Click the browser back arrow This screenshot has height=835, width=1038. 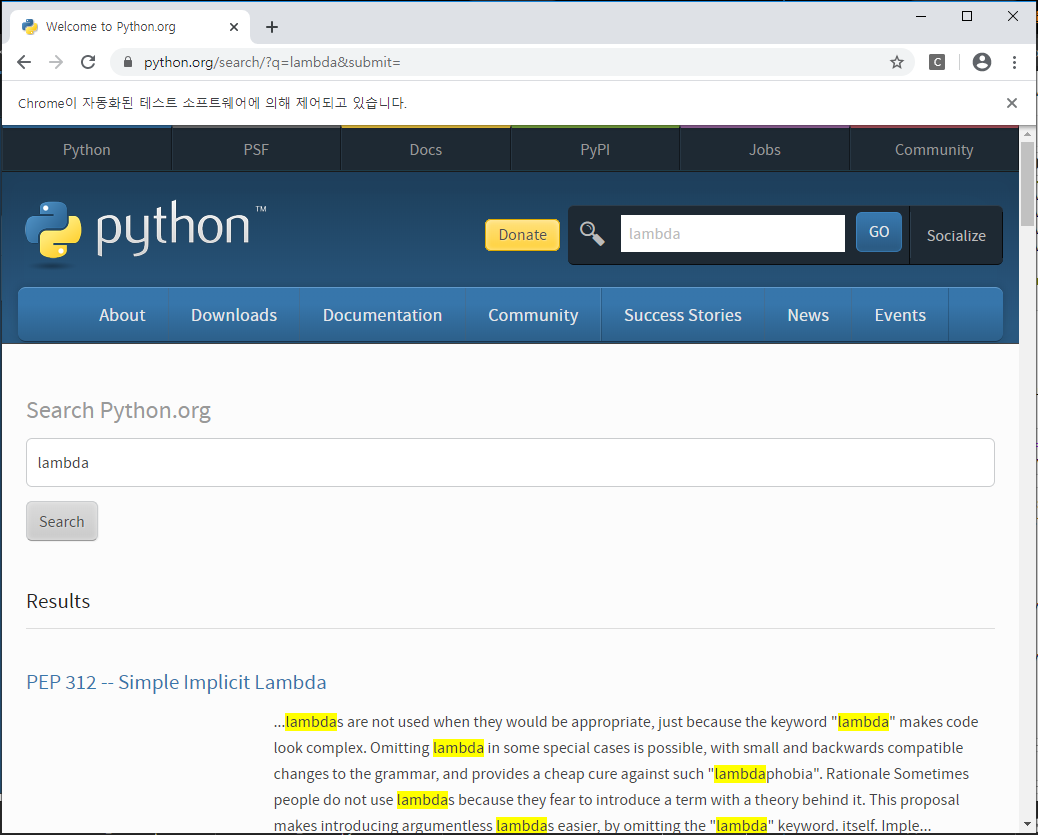point(24,62)
